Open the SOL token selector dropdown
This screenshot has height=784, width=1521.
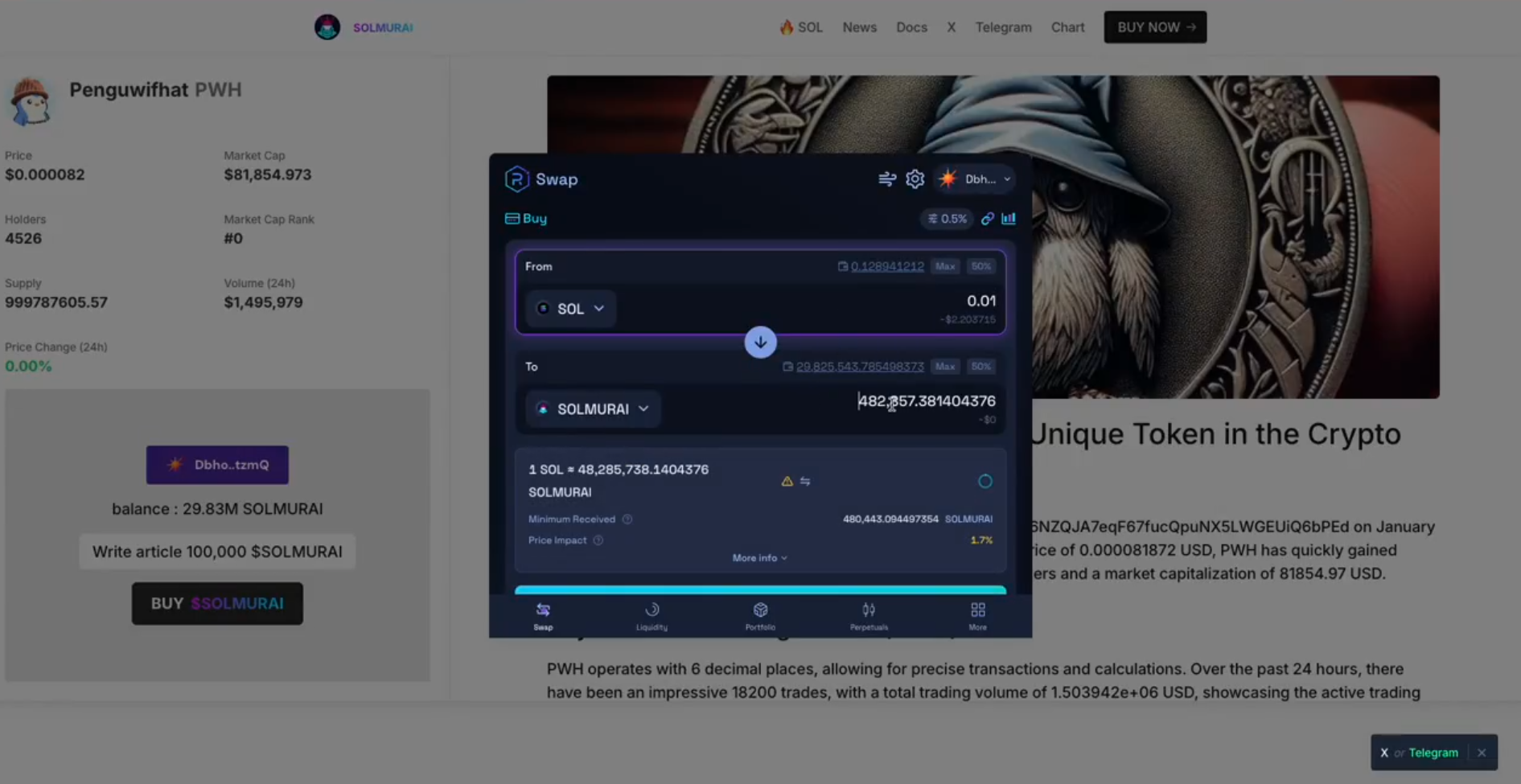click(570, 309)
